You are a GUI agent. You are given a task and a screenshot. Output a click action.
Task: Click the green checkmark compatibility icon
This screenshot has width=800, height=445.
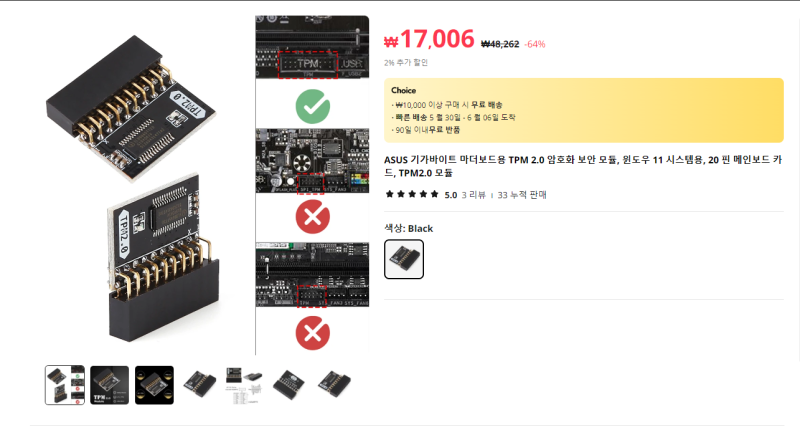tap(313, 106)
